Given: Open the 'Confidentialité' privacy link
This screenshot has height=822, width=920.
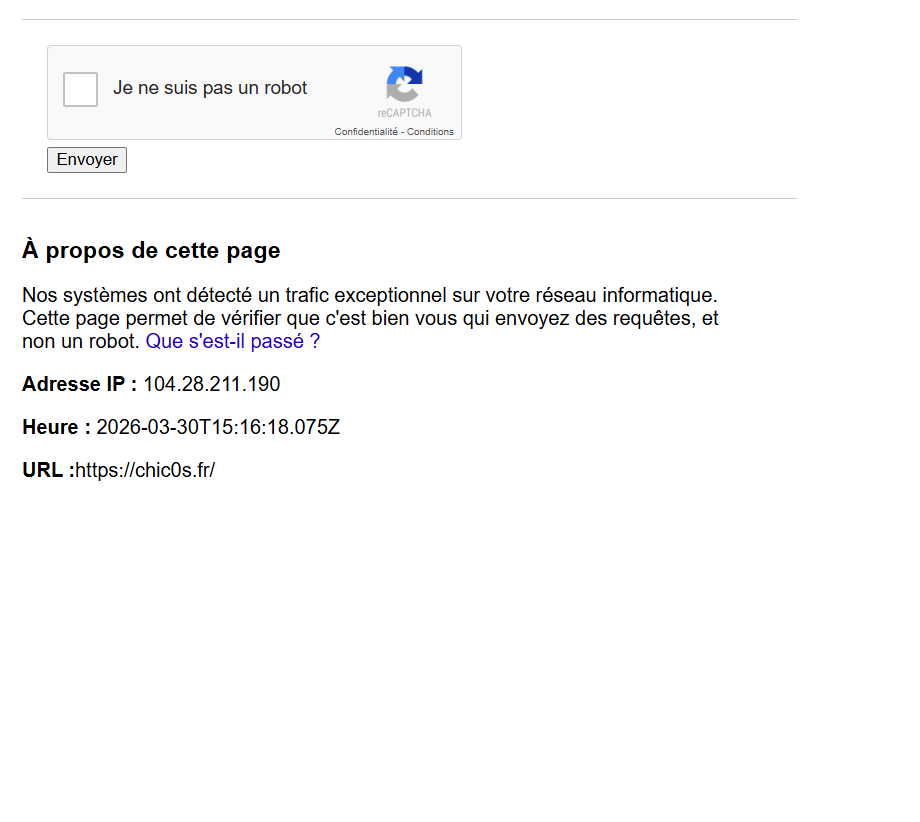Looking at the screenshot, I should click(x=365, y=131).
